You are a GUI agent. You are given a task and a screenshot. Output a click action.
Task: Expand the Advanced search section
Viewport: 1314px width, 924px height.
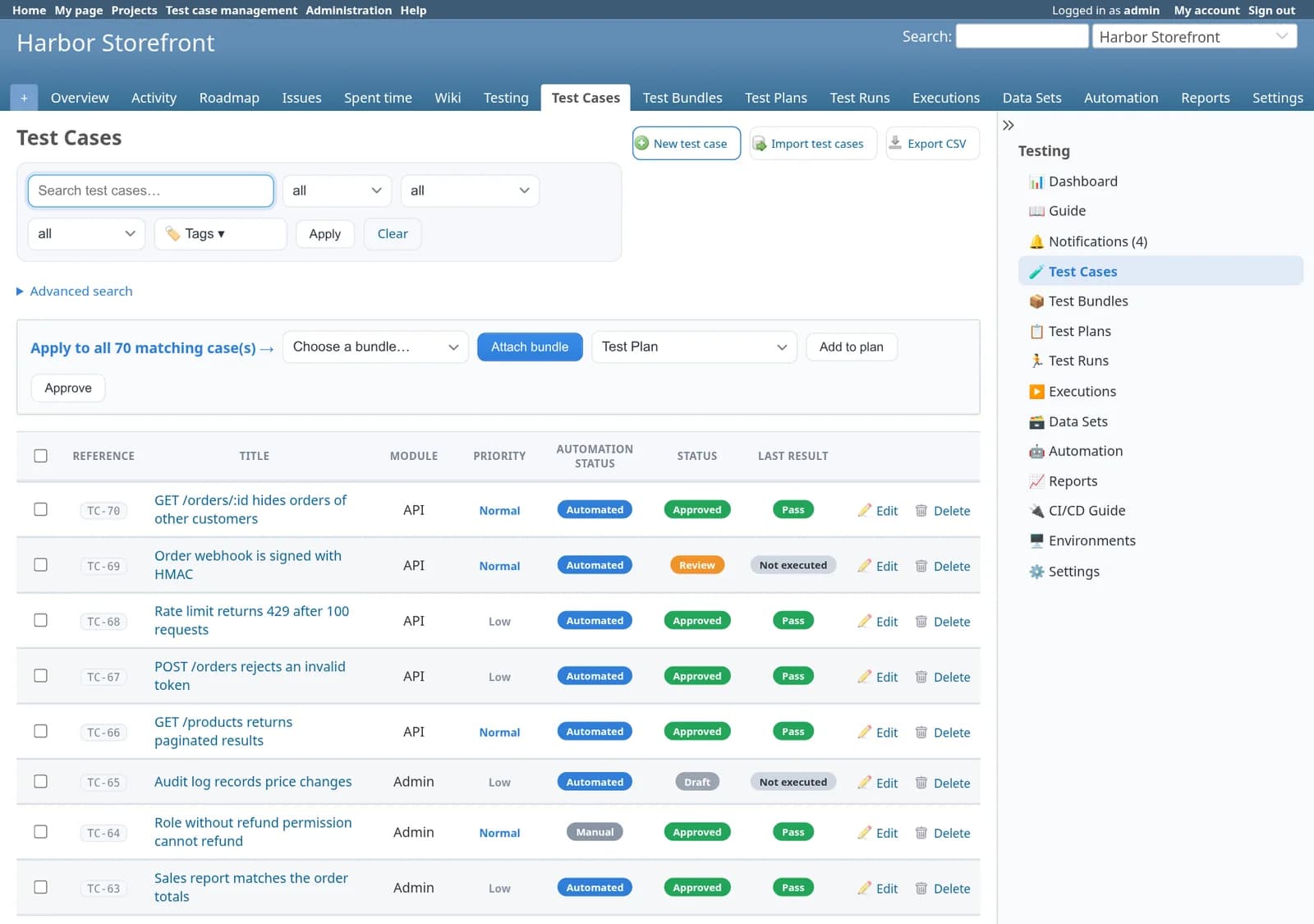[x=75, y=292]
